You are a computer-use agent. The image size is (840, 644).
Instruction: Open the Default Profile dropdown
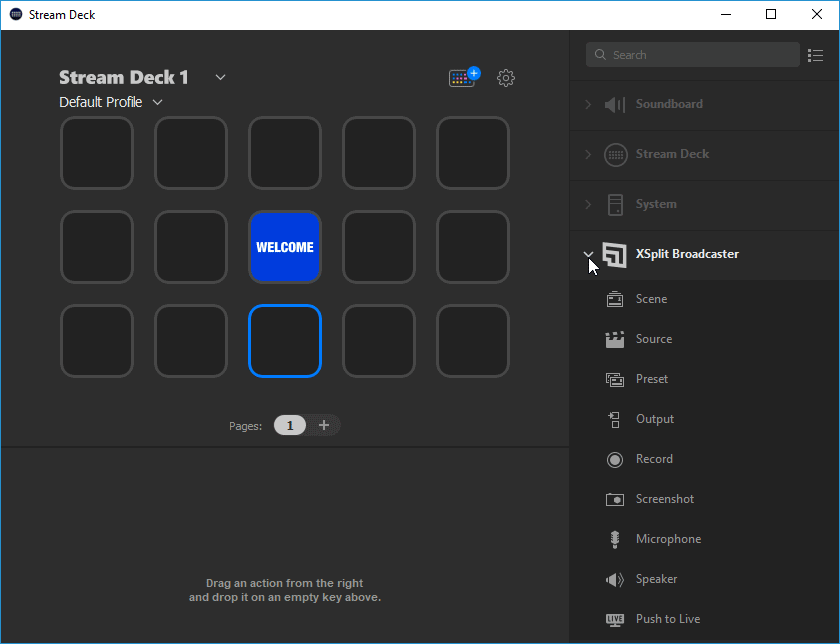point(157,102)
